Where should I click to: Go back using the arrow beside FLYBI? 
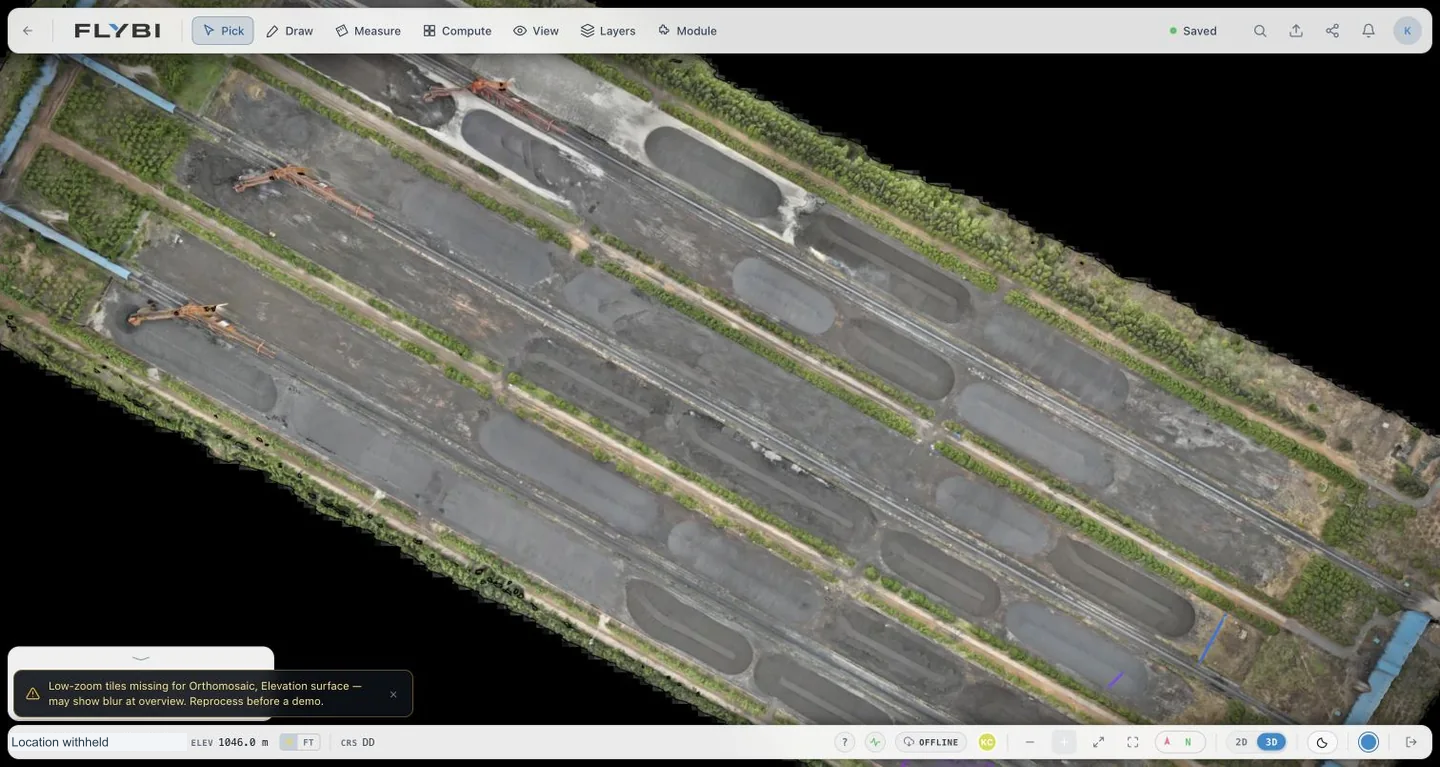[x=27, y=31]
